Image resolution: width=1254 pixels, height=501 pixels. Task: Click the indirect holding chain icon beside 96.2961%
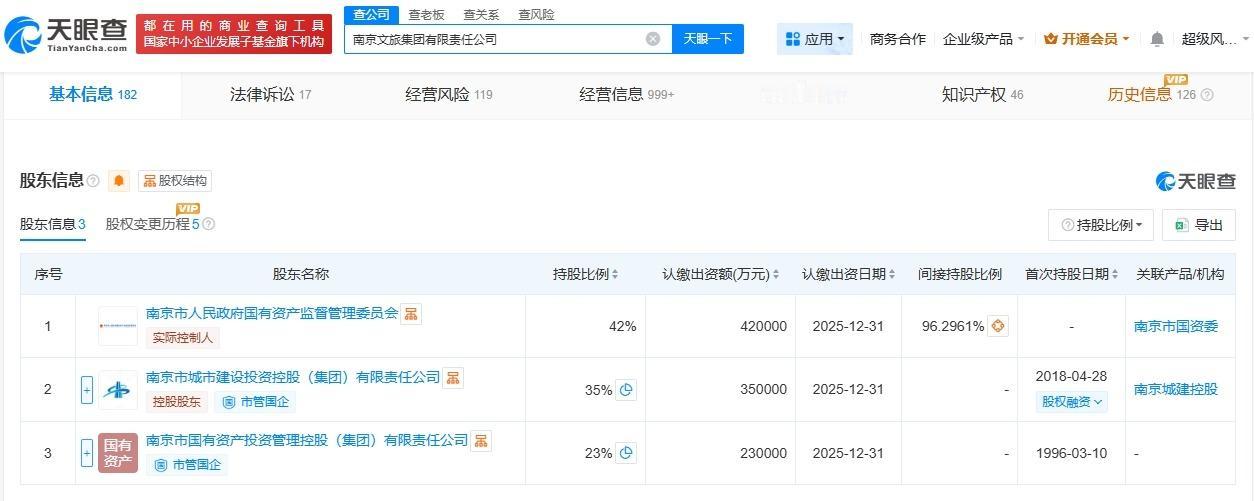coord(998,326)
